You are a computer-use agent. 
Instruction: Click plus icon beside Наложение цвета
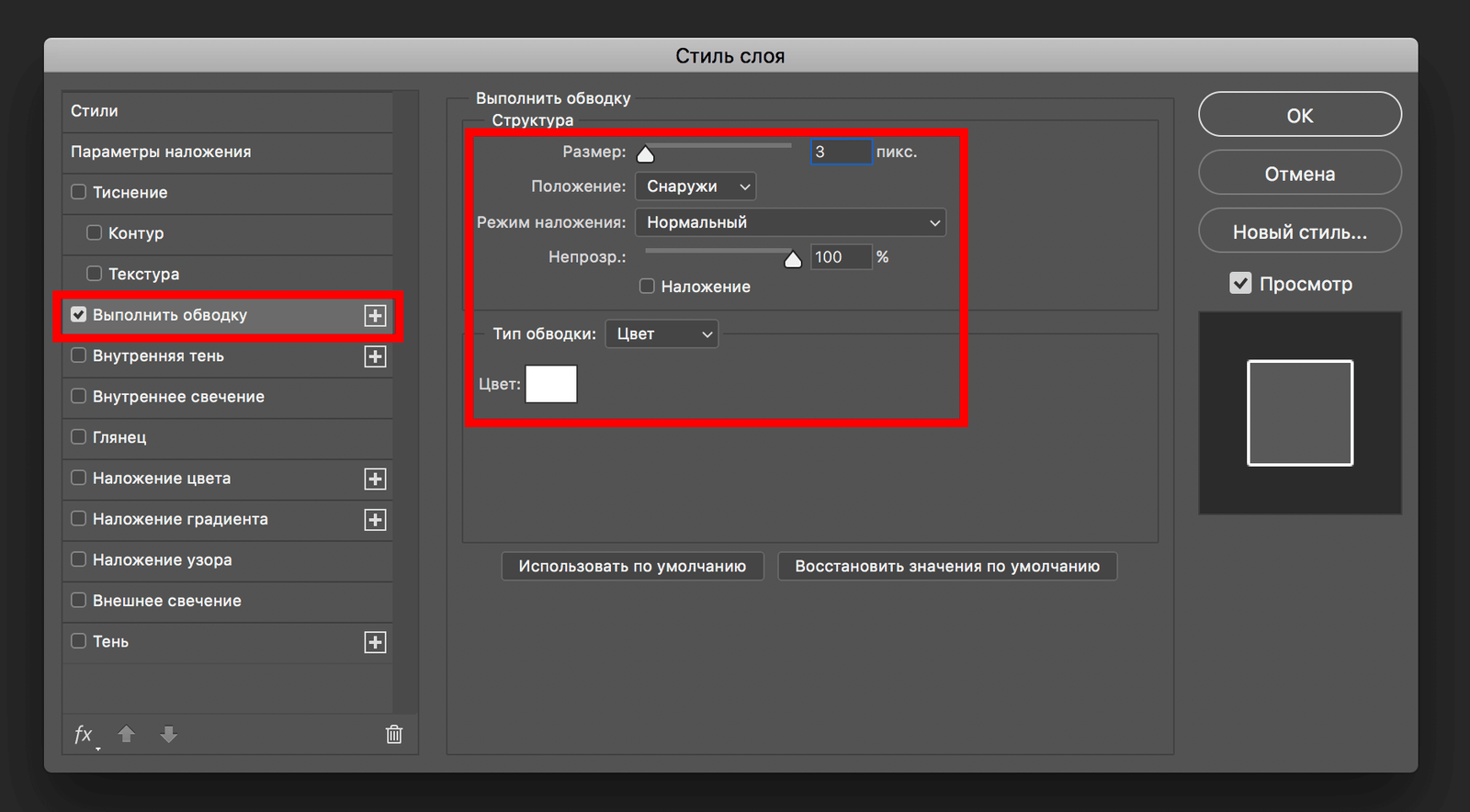(375, 479)
